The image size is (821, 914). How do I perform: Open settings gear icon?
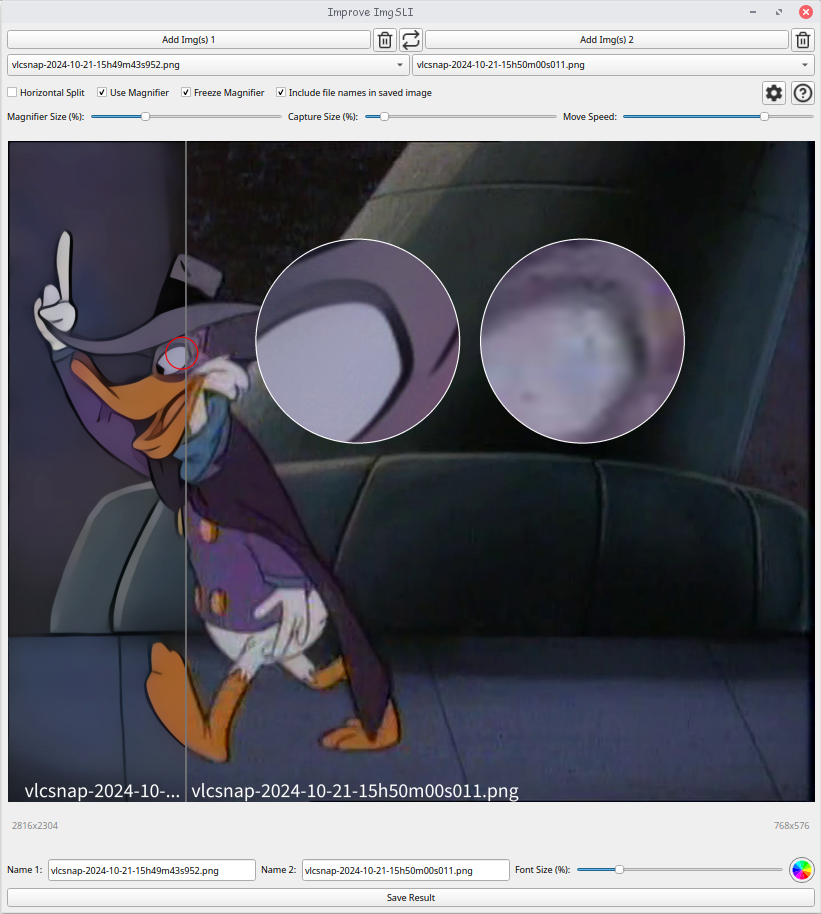point(774,93)
